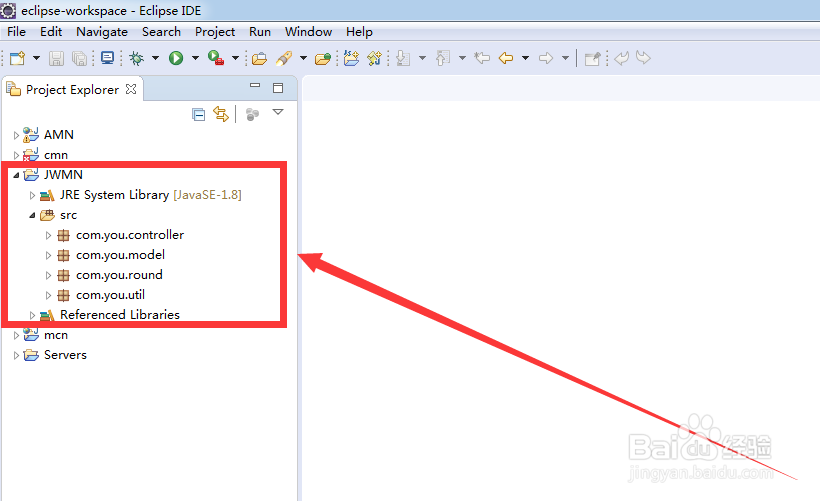Viewport: 820px width, 501px height.
Task: Click the Save floppy disk icon
Action: (56, 58)
